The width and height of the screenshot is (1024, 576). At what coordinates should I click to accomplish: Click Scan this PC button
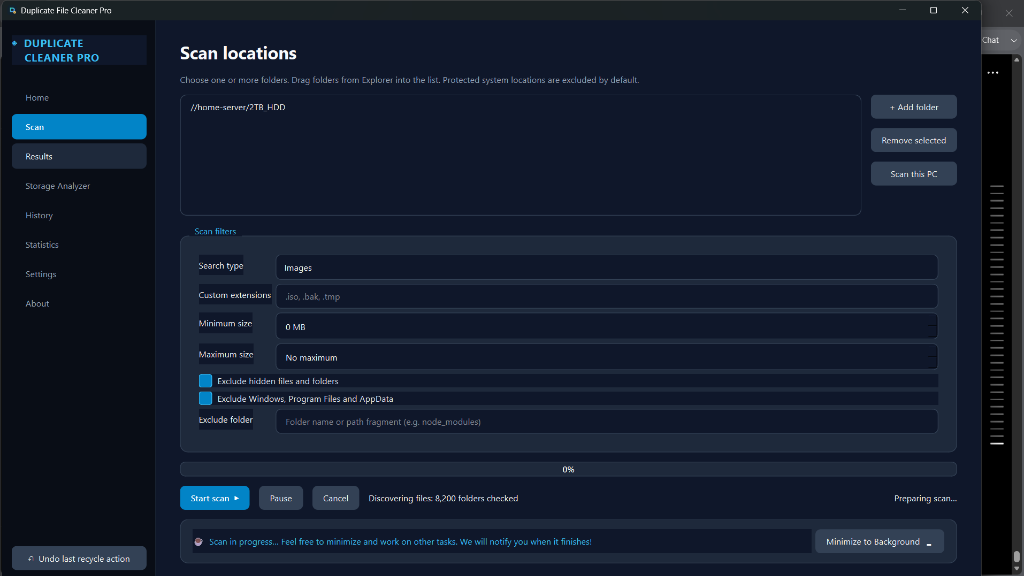(914, 174)
